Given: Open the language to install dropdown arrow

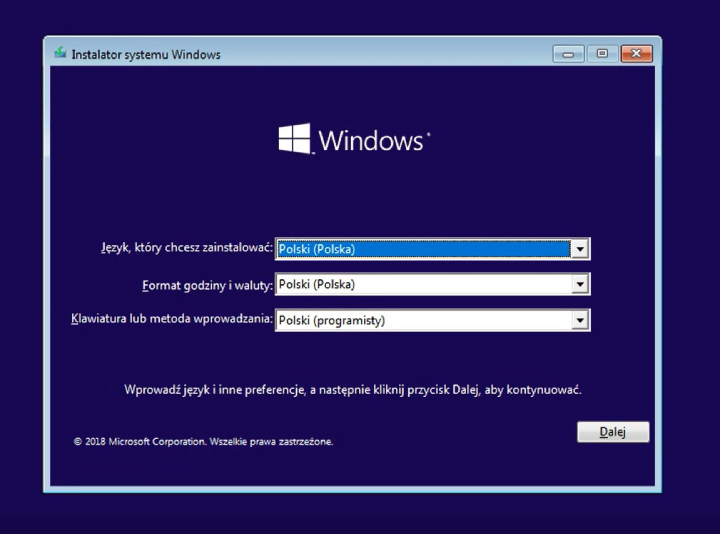Looking at the screenshot, I should (580, 249).
